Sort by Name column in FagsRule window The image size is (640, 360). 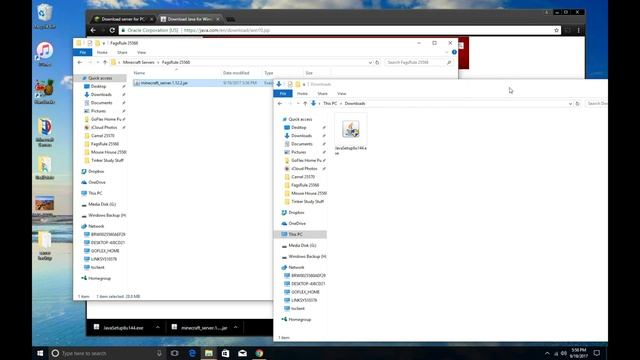click(x=139, y=73)
